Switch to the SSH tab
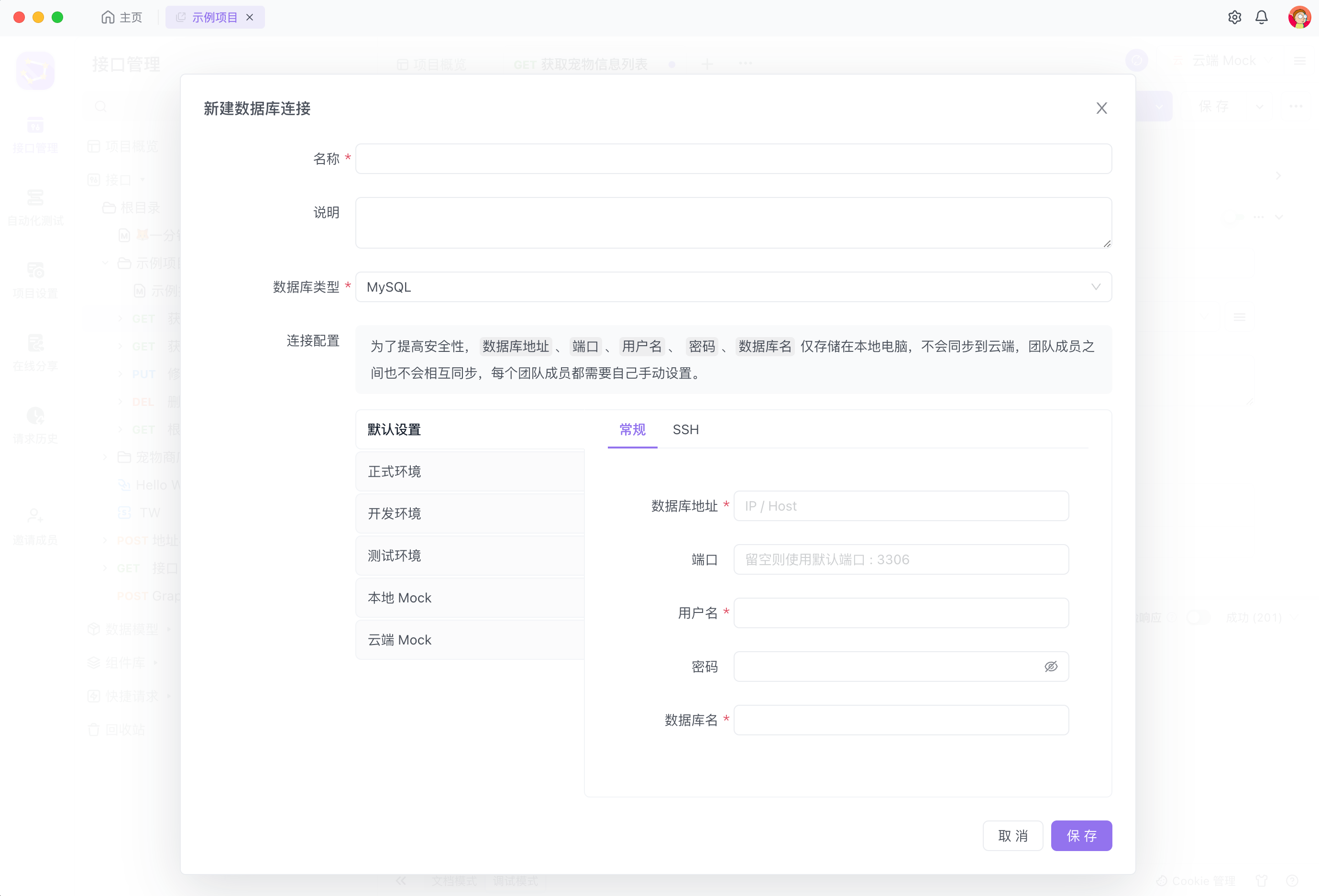This screenshot has height=896, width=1319. (686, 429)
